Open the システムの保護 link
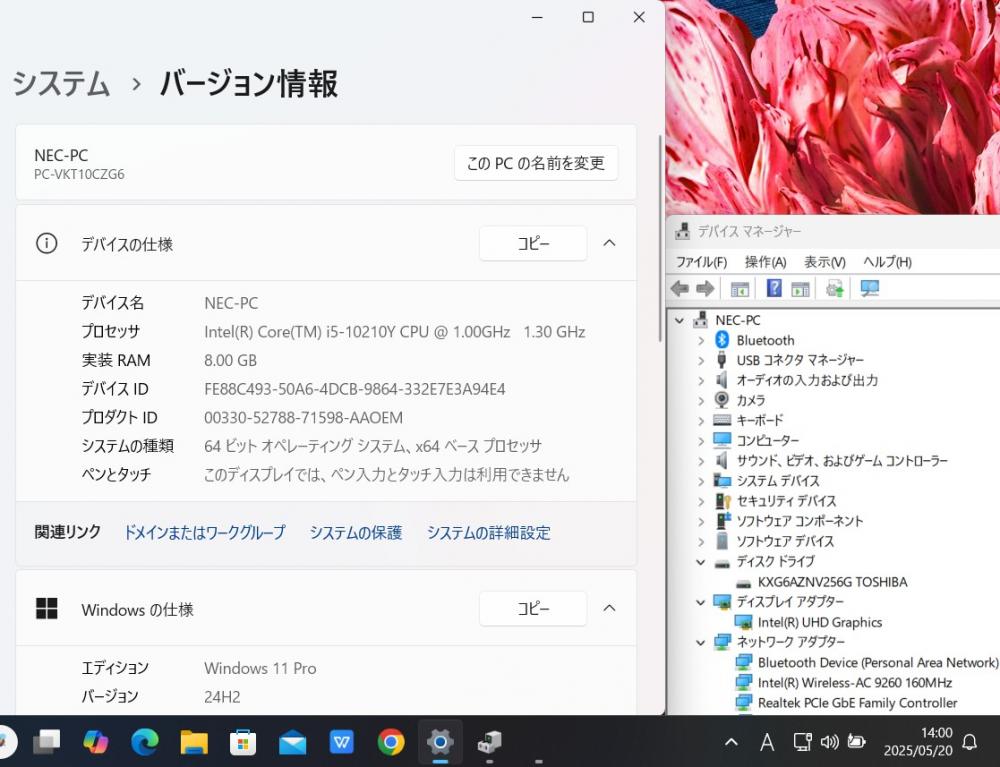The width and height of the screenshot is (1000, 767). tap(356, 532)
